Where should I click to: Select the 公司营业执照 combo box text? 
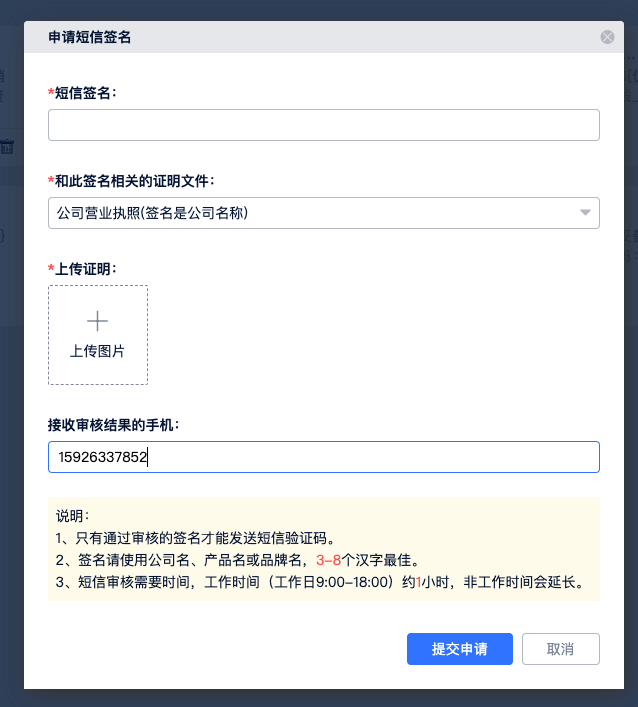[153, 213]
